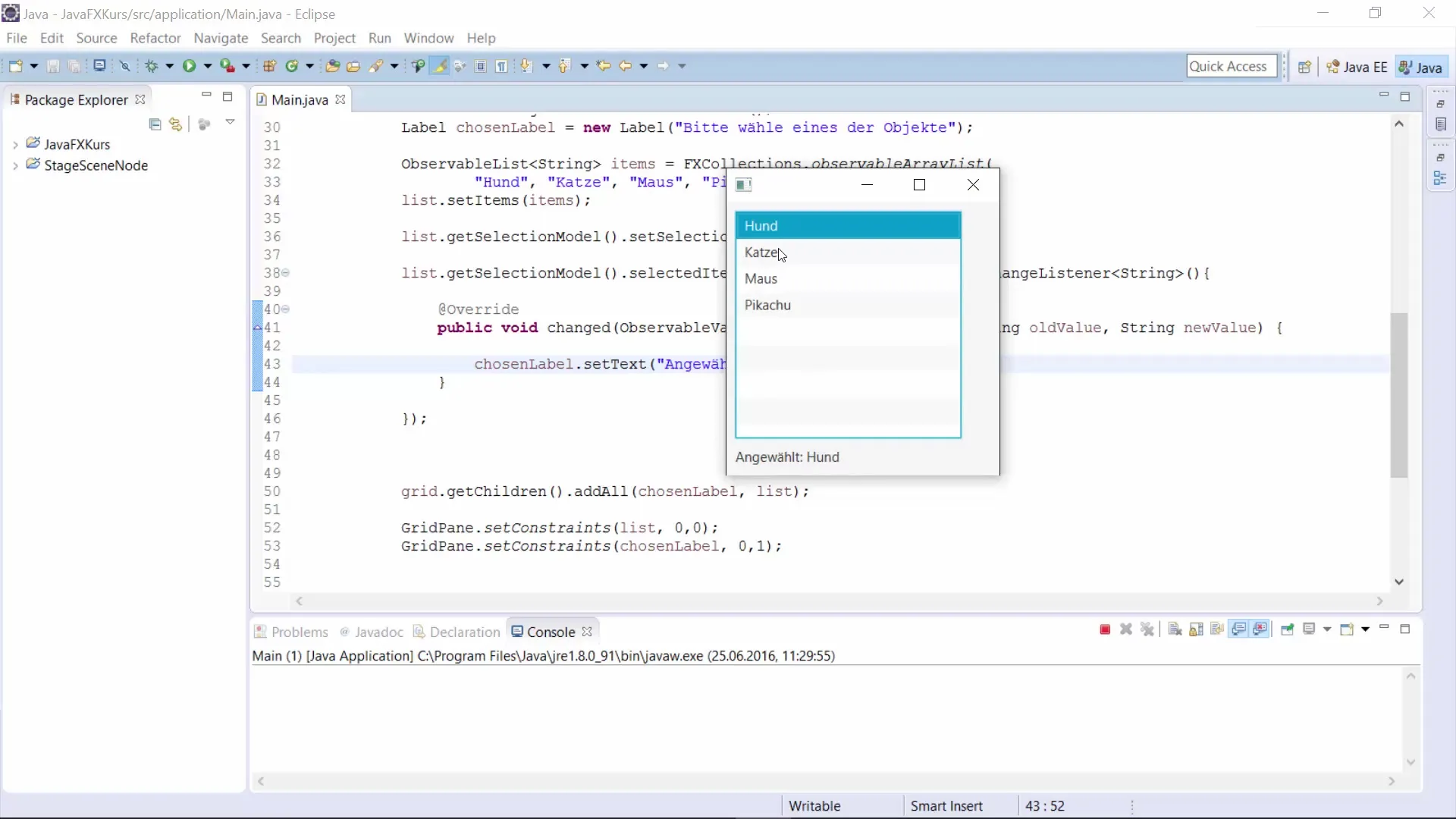
Task: Click the Last Edit Location icon
Action: tap(604, 66)
